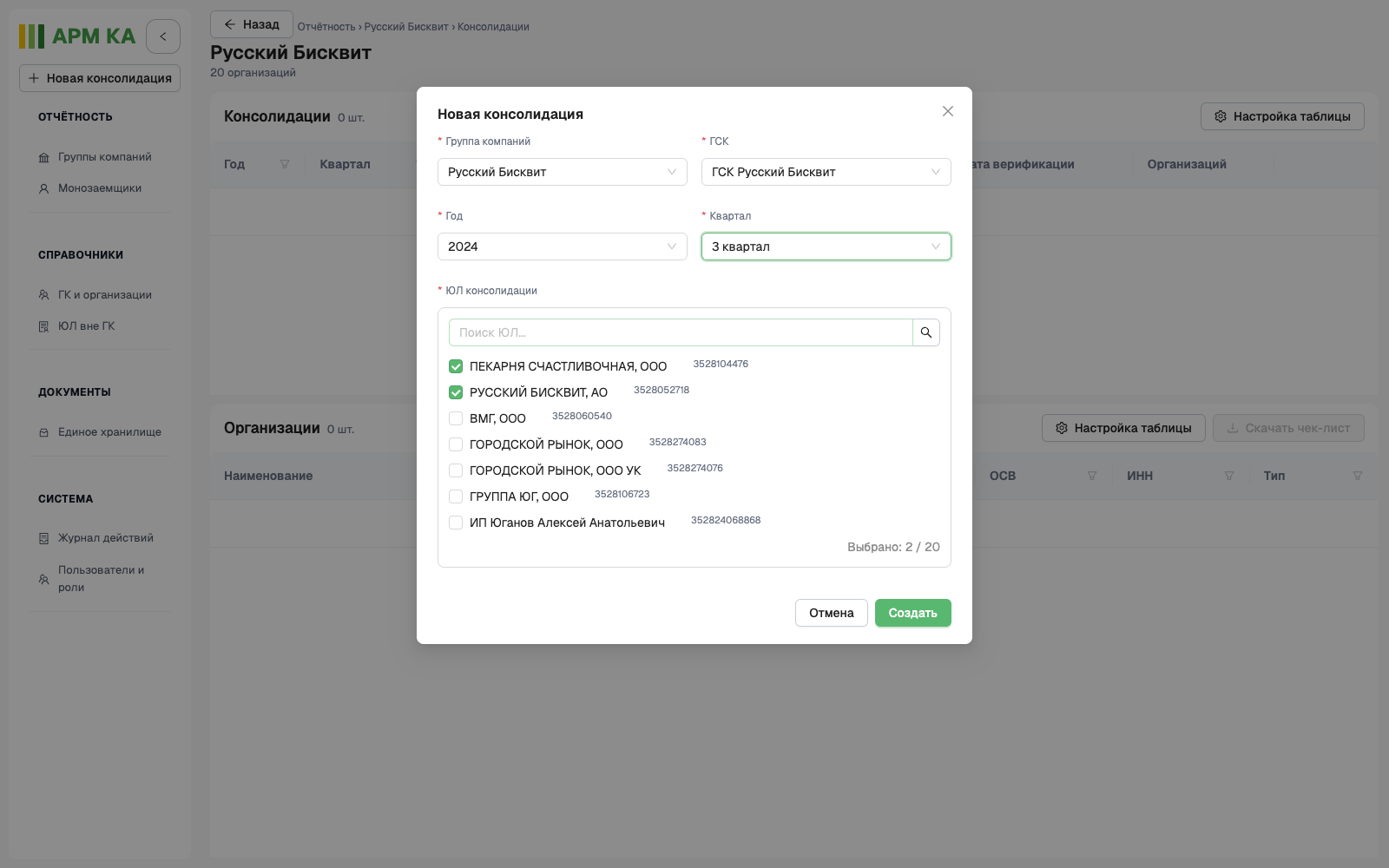Open the ГСК dropdown
The width and height of the screenshot is (1389, 868).
(826, 172)
